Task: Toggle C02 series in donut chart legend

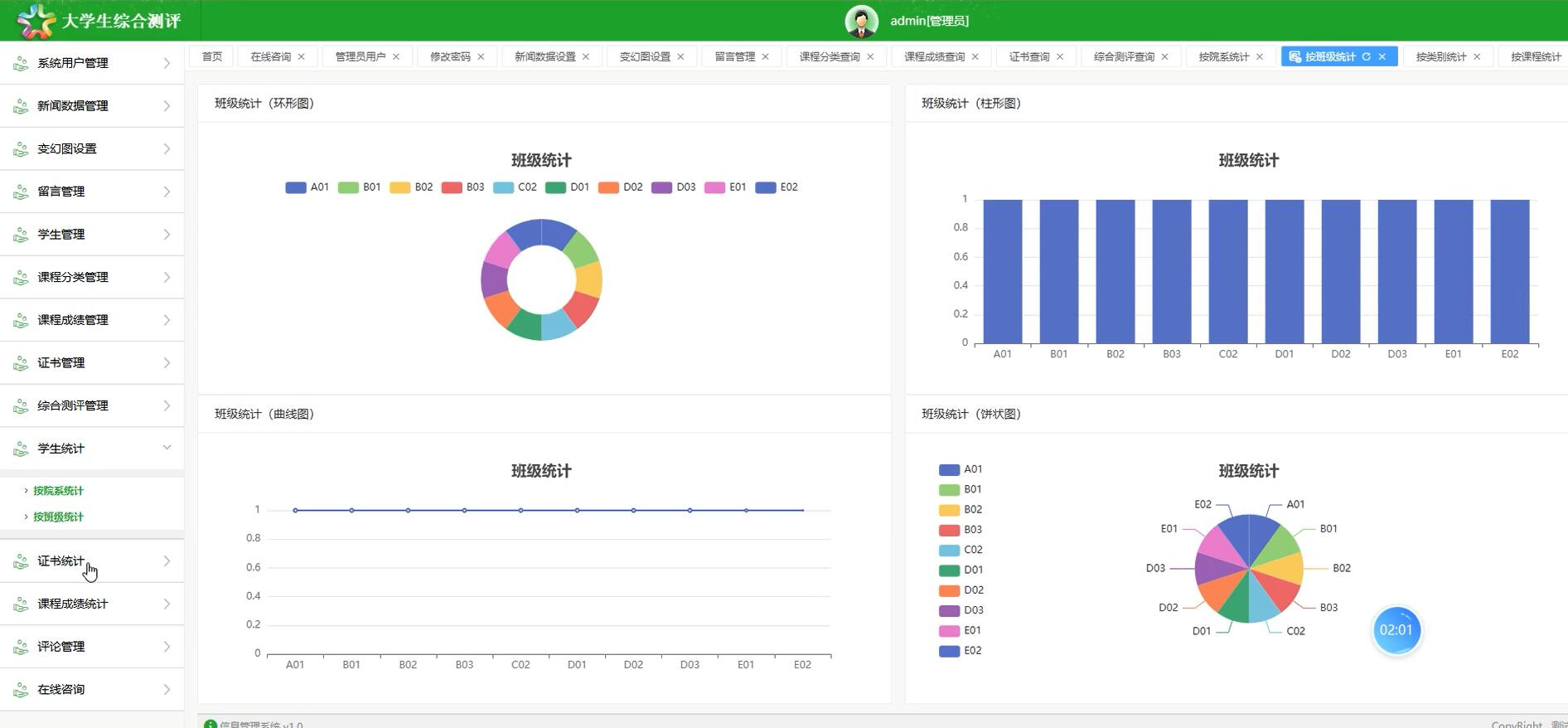Action: pos(515,187)
